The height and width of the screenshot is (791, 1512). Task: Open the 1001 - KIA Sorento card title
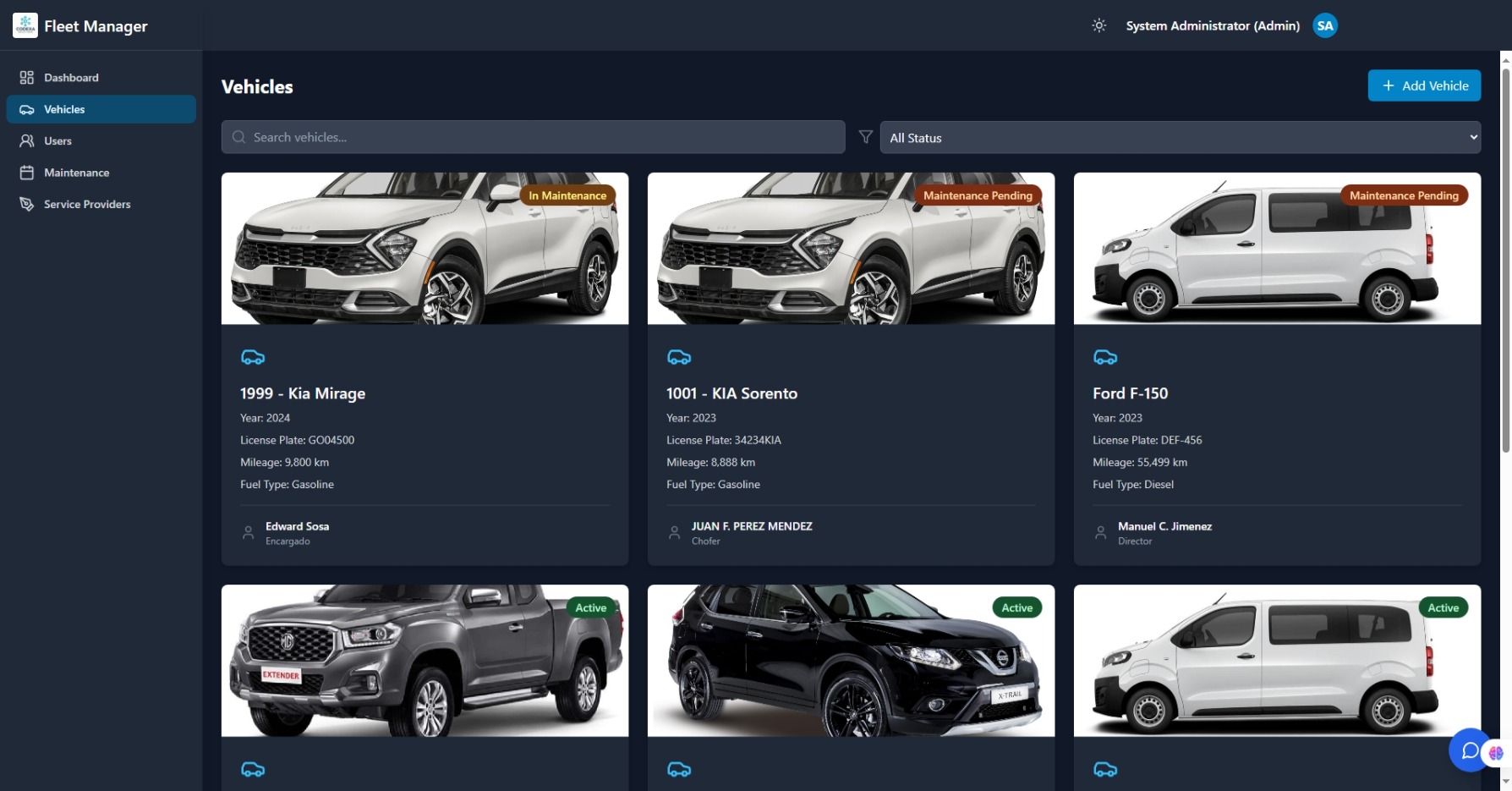click(x=731, y=393)
